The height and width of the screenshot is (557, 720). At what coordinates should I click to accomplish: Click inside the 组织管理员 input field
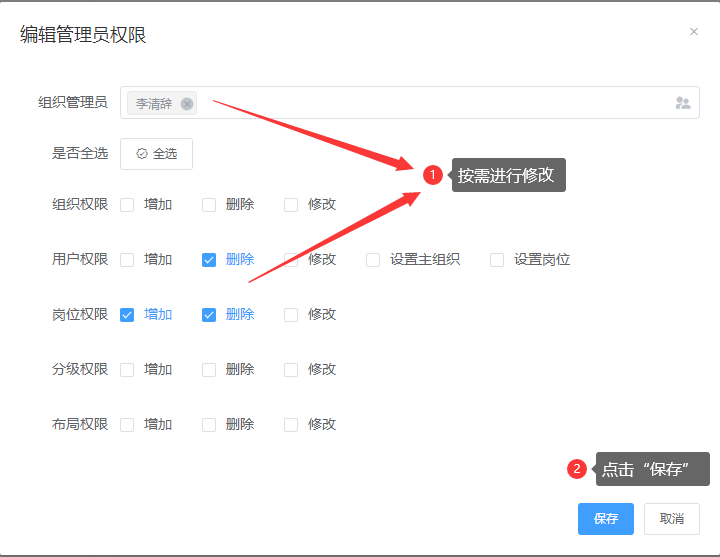(430, 103)
